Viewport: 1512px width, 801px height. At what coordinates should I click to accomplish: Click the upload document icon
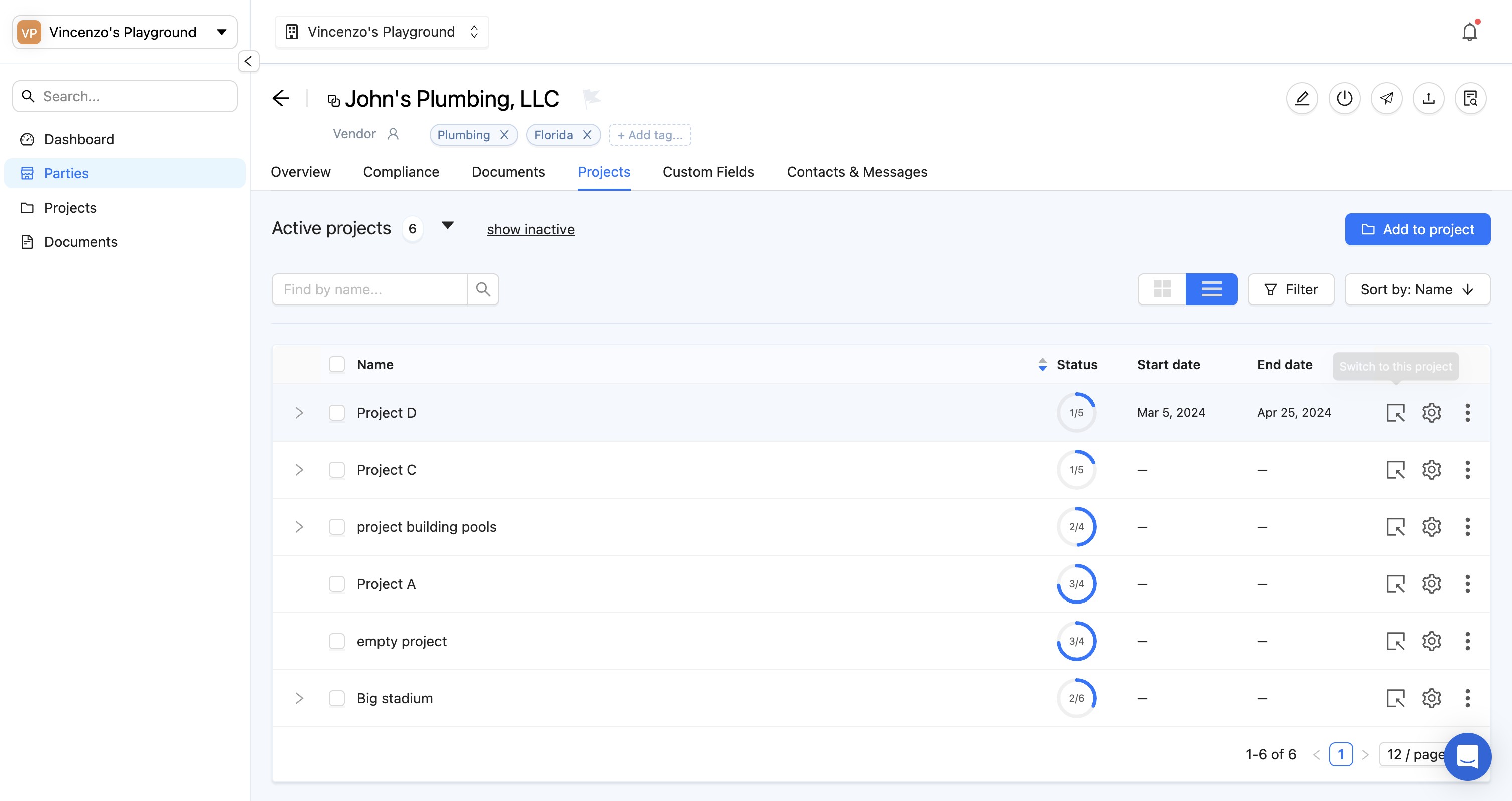(1429, 98)
